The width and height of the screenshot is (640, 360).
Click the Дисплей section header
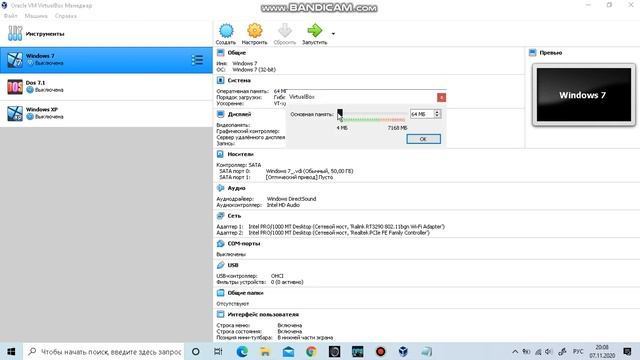(239, 114)
